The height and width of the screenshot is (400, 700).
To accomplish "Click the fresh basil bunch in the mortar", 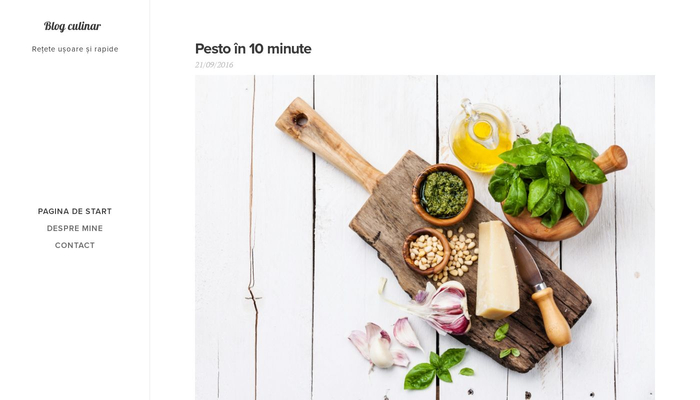I will click(546, 174).
